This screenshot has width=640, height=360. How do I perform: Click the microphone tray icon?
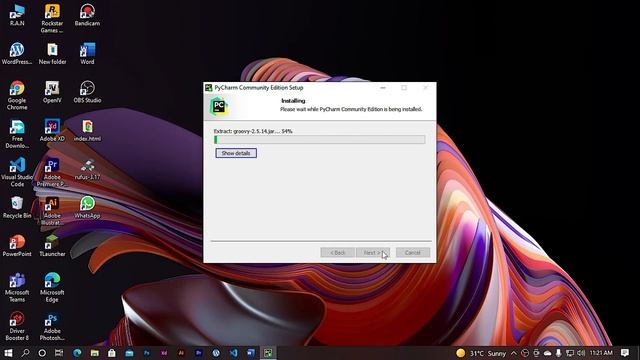pyautogui.click(x=558, y=353)
